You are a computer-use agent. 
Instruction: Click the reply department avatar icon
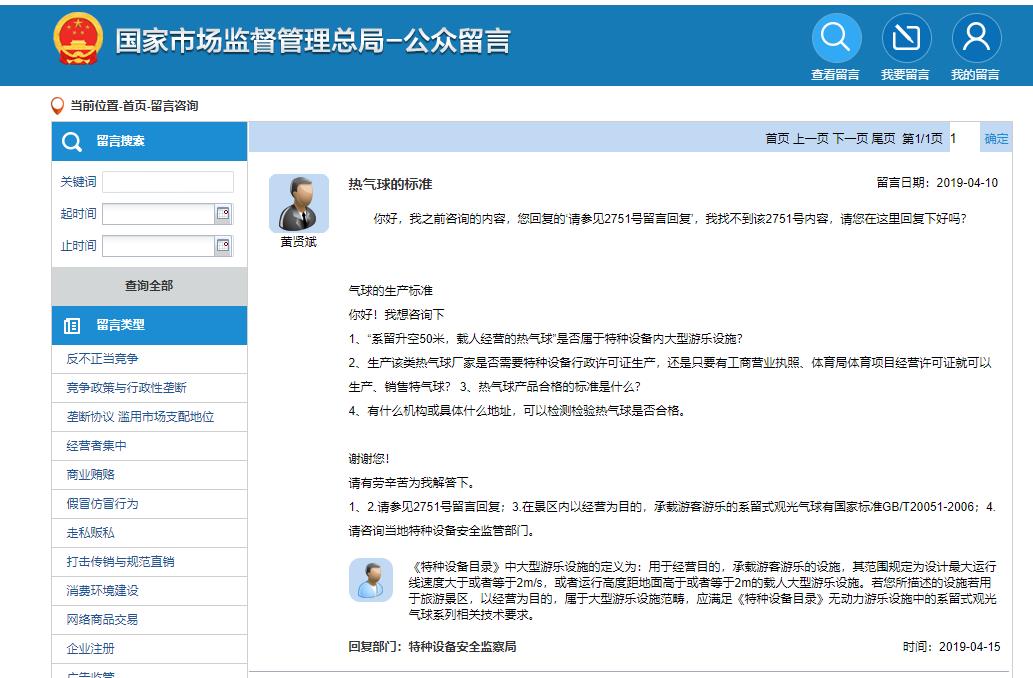[x=371, y=580]
